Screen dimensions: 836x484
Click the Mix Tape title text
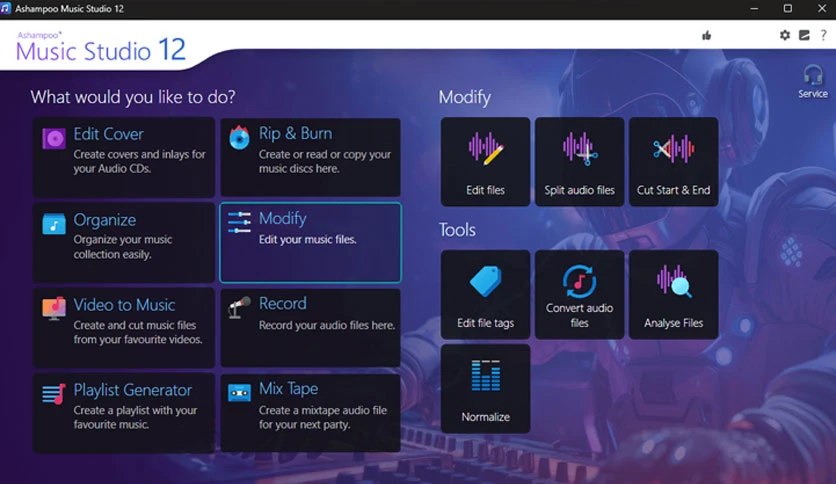coord(288,389)
